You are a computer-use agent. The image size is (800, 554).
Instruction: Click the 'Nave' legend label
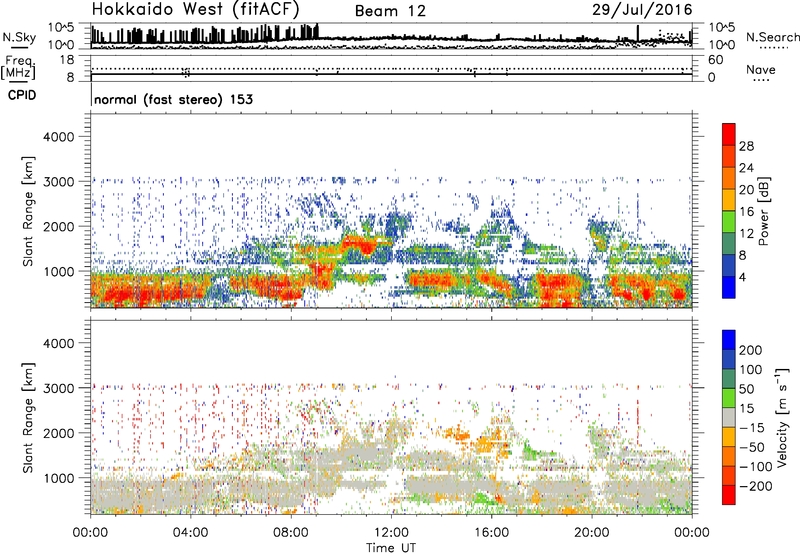click(x=761, y=69)
